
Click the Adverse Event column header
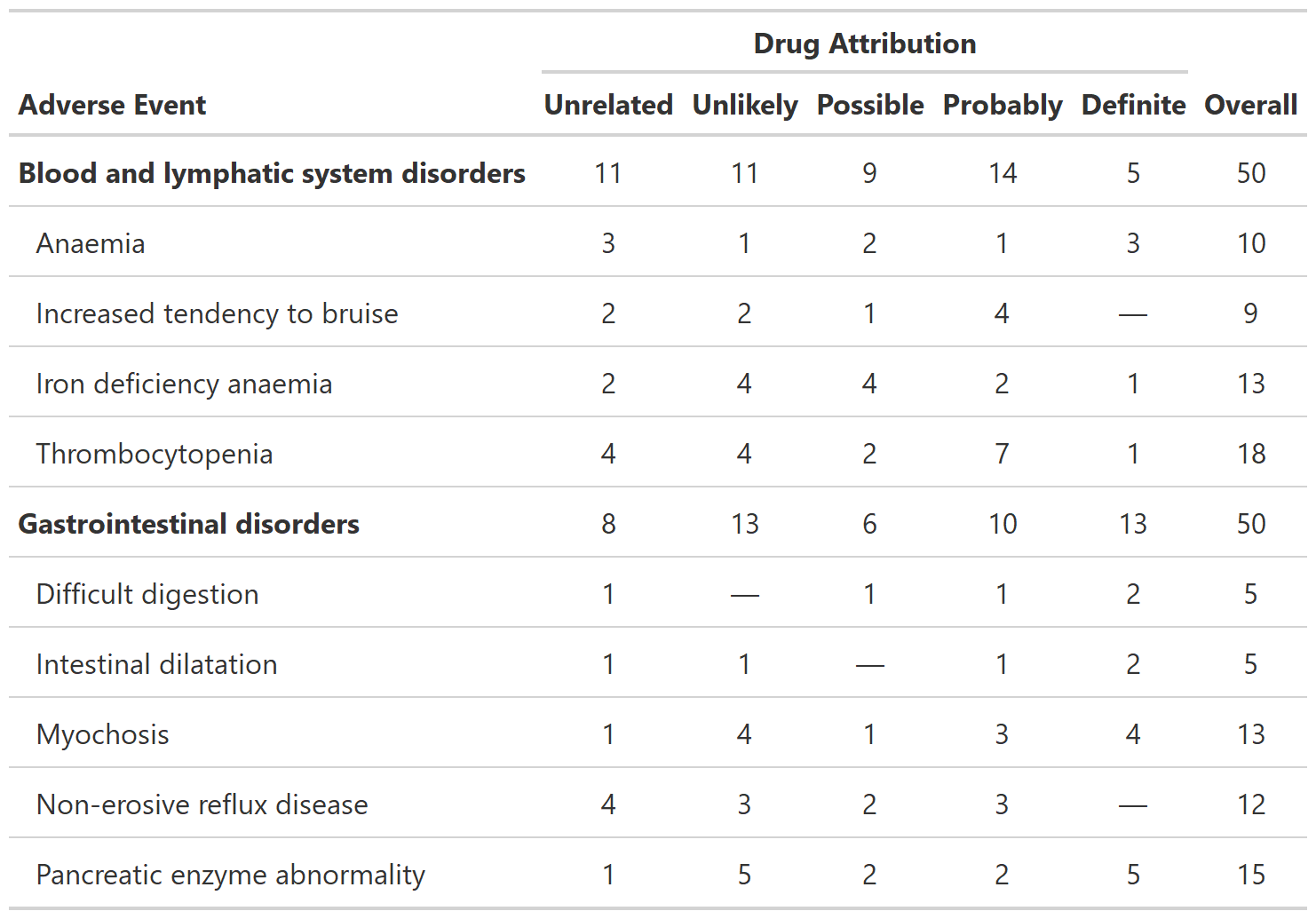[x=112, y=105]
